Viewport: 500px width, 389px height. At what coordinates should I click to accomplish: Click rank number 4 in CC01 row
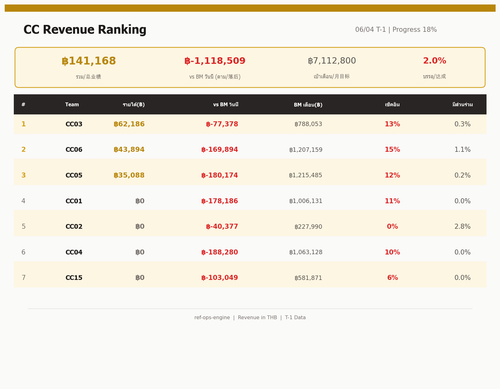pyautogui.click(x=23, y=201)
